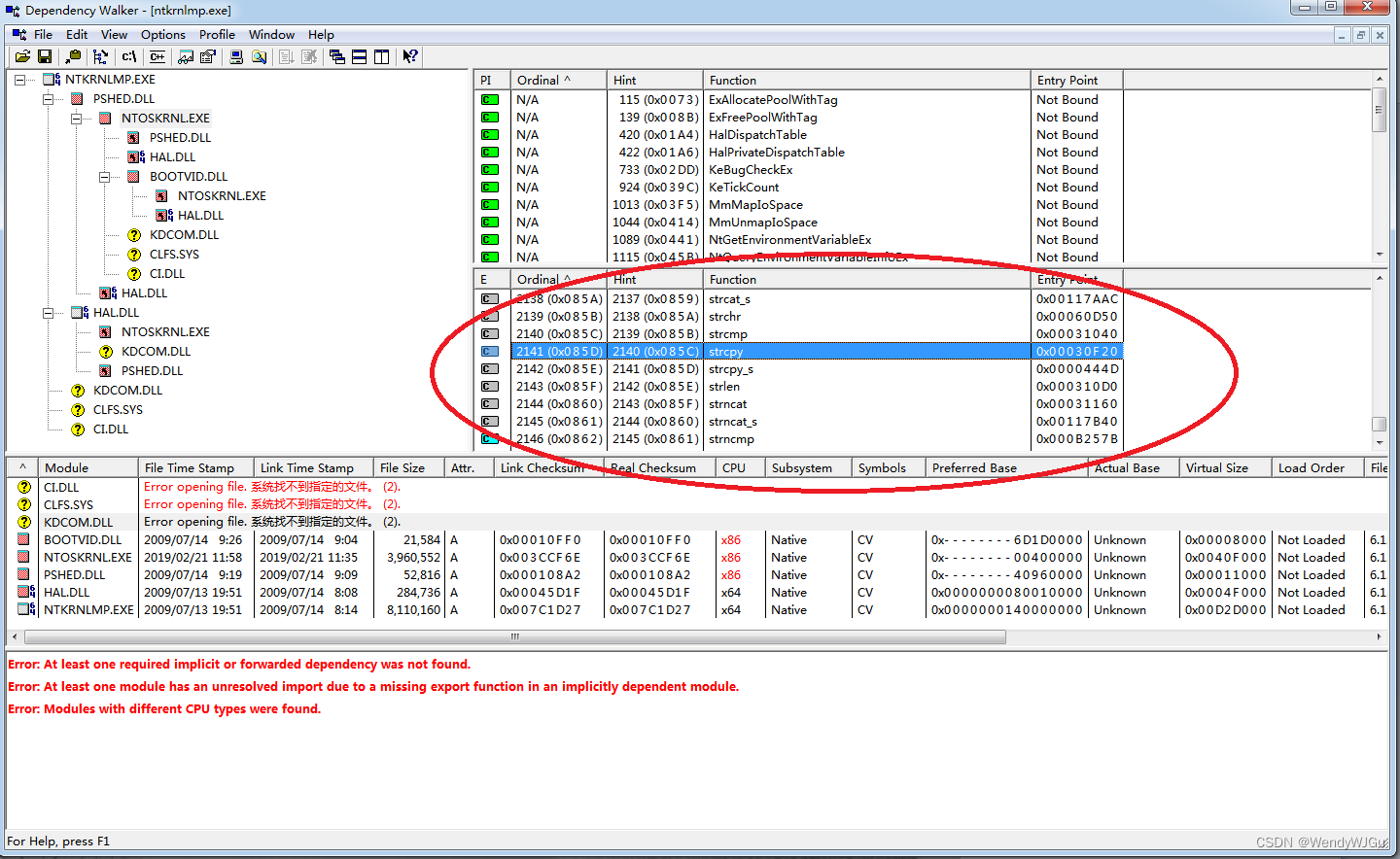Screen dimensions: 1400x859
Task: Sort imports by PI column header
Action: tap(492, 80)
